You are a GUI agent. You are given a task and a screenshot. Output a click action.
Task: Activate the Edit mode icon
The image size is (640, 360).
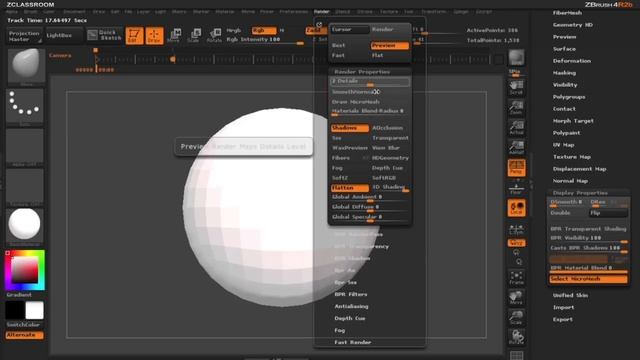134,36
